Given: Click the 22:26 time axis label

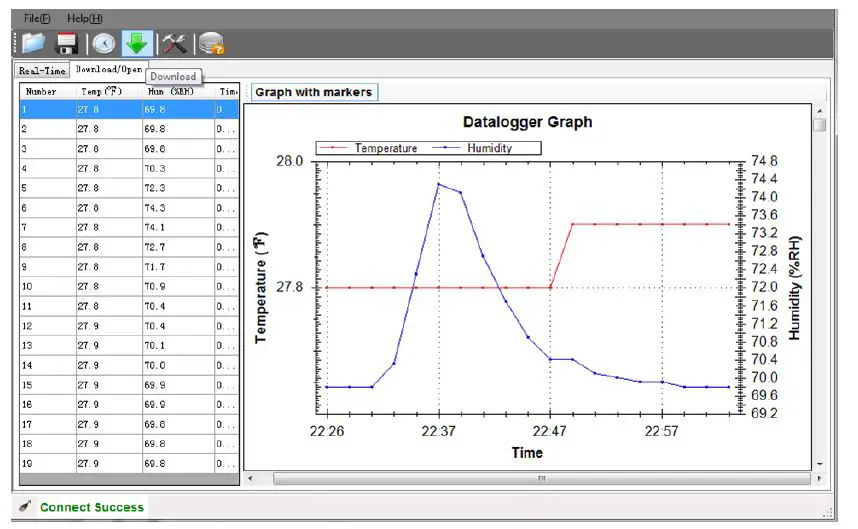Looking at the screenshot, I should [x=327, y=431].
